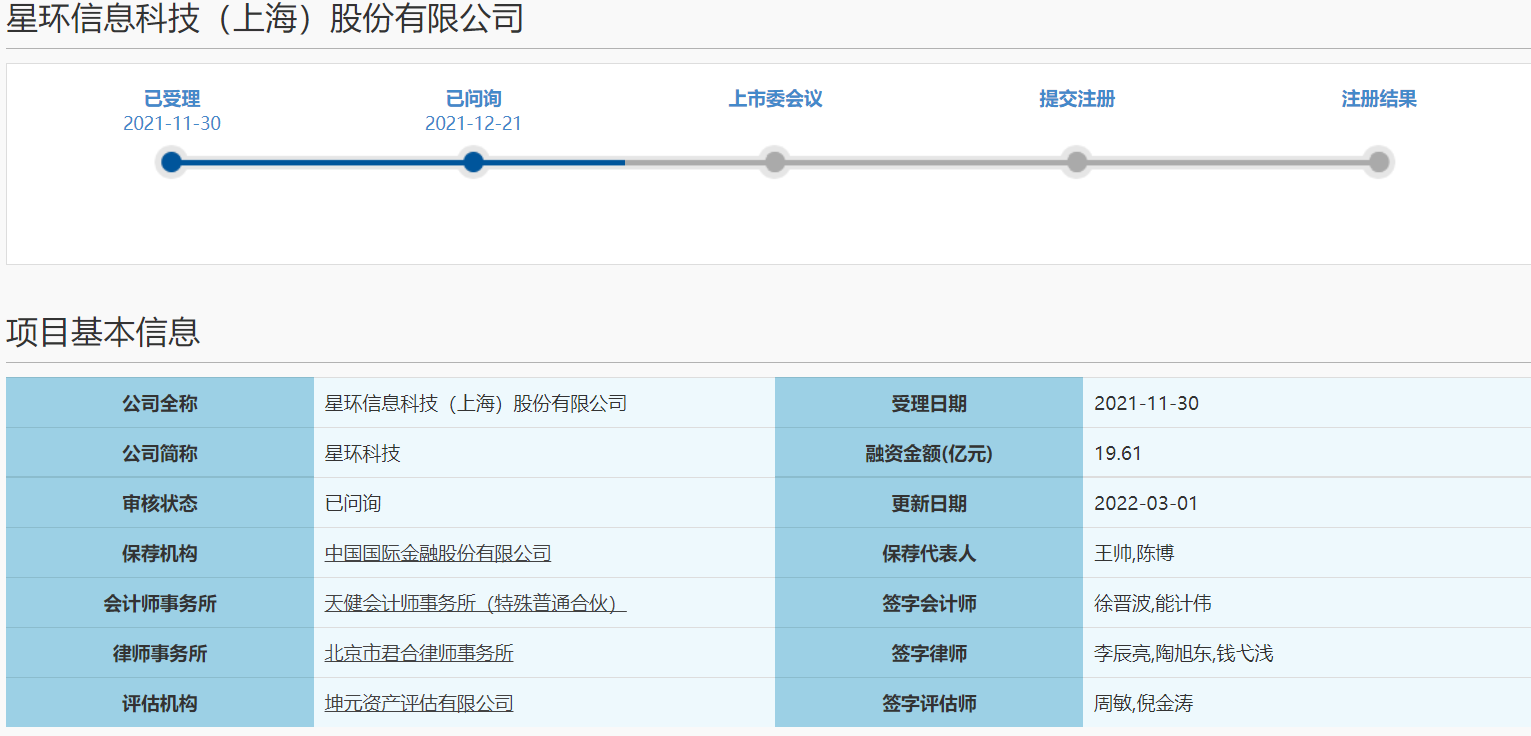Screen dimensions: 1531x736
Task: Click the 保荐机构 header cell
Action: [160, 553]
